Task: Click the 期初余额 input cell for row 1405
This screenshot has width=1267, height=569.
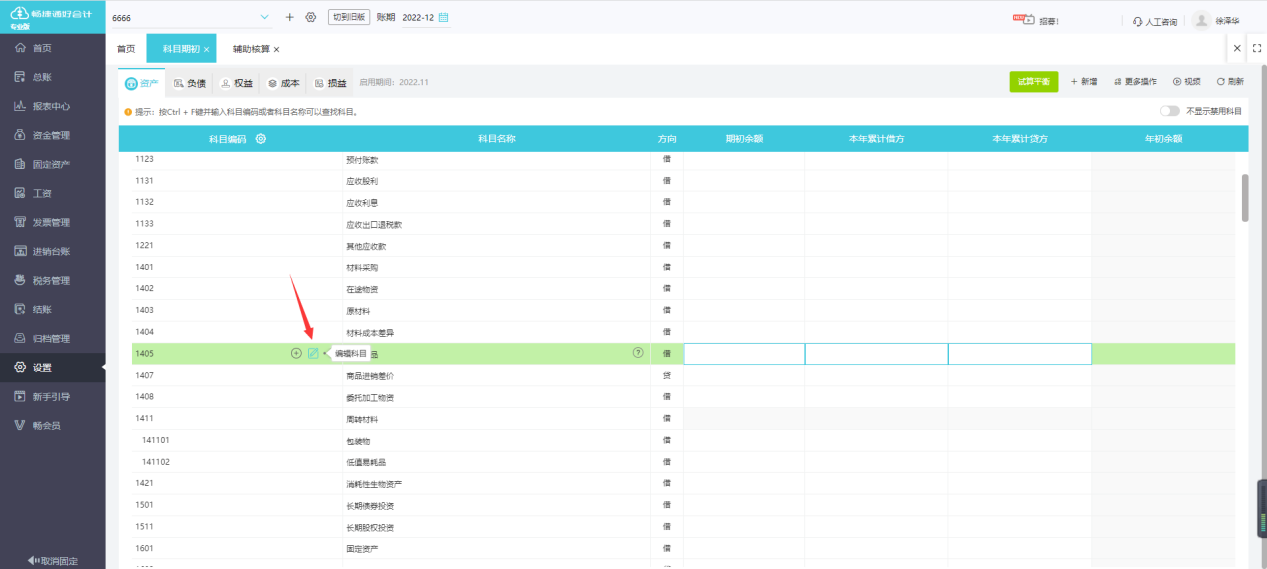Action: click(x=744, y=354)
